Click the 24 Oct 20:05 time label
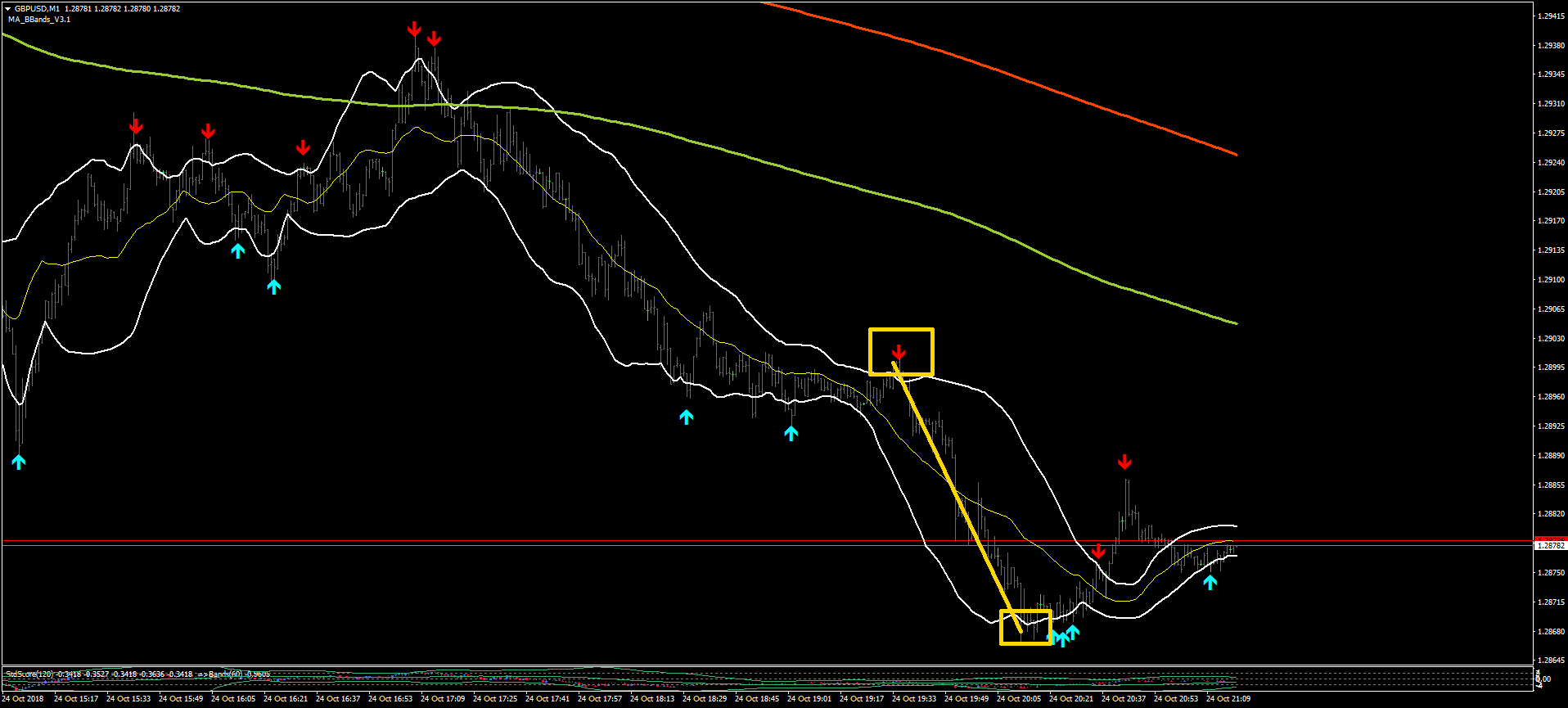 (1019, 699)
